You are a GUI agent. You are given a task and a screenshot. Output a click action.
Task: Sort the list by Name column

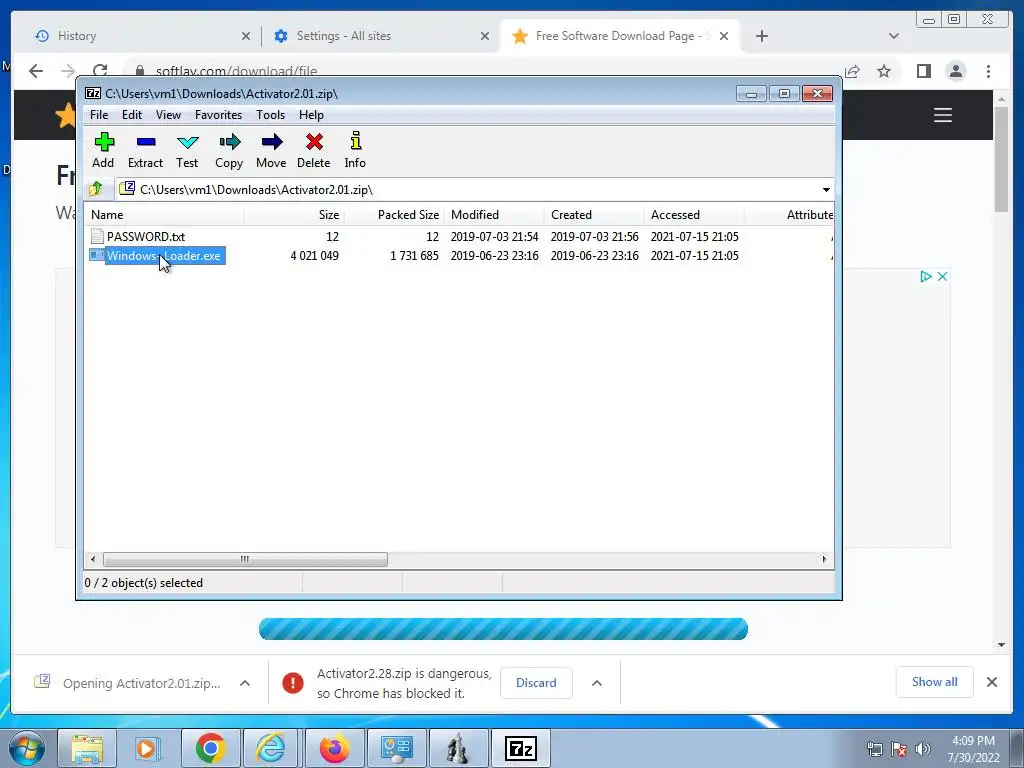(165, 215)
